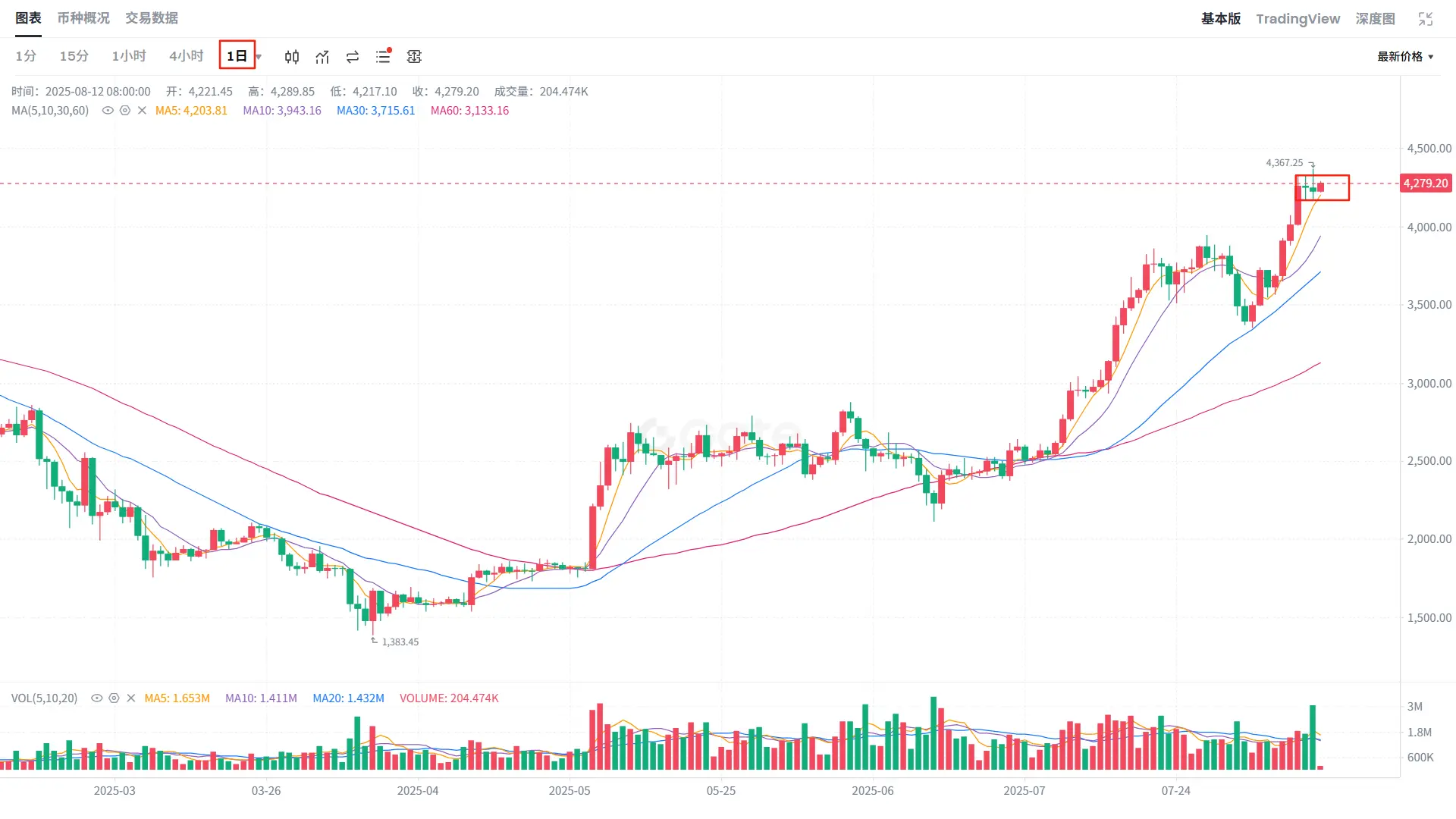Open MA indicator settings gear icon
The height and width of the screenshot is (819, 1456).
coord(125,111)
